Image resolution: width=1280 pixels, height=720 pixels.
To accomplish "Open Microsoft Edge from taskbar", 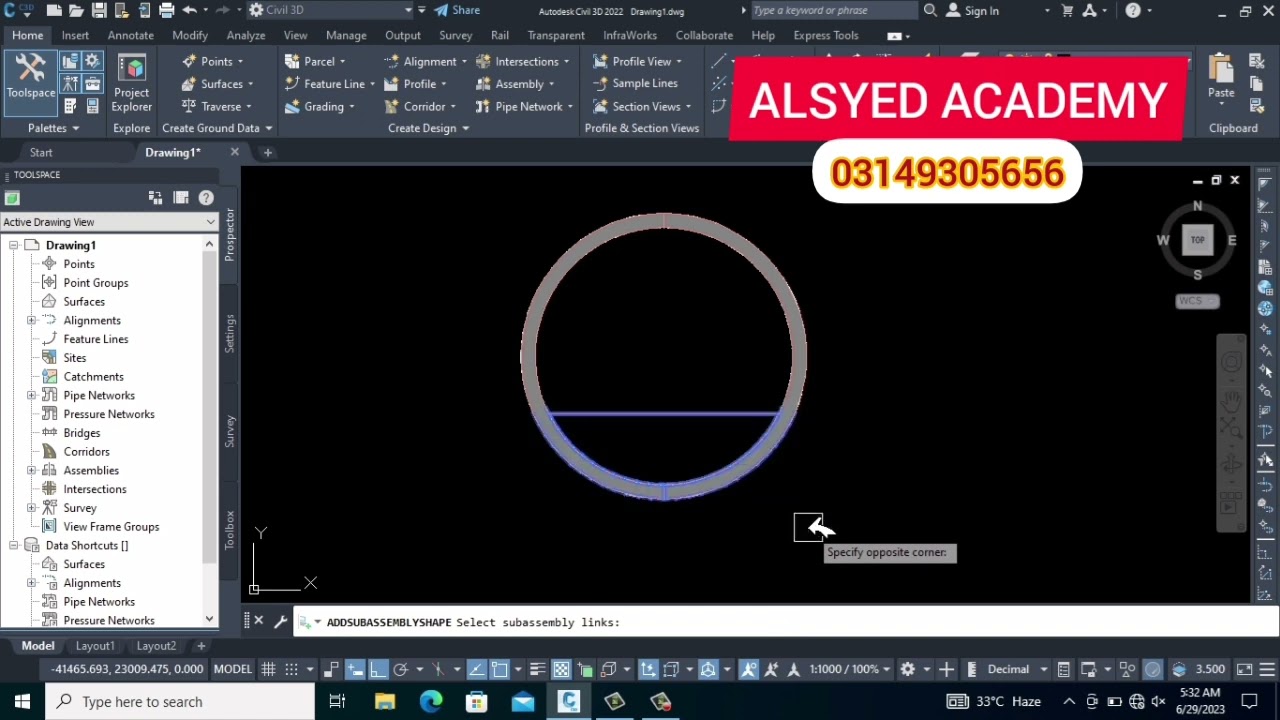I will (431, 701).
